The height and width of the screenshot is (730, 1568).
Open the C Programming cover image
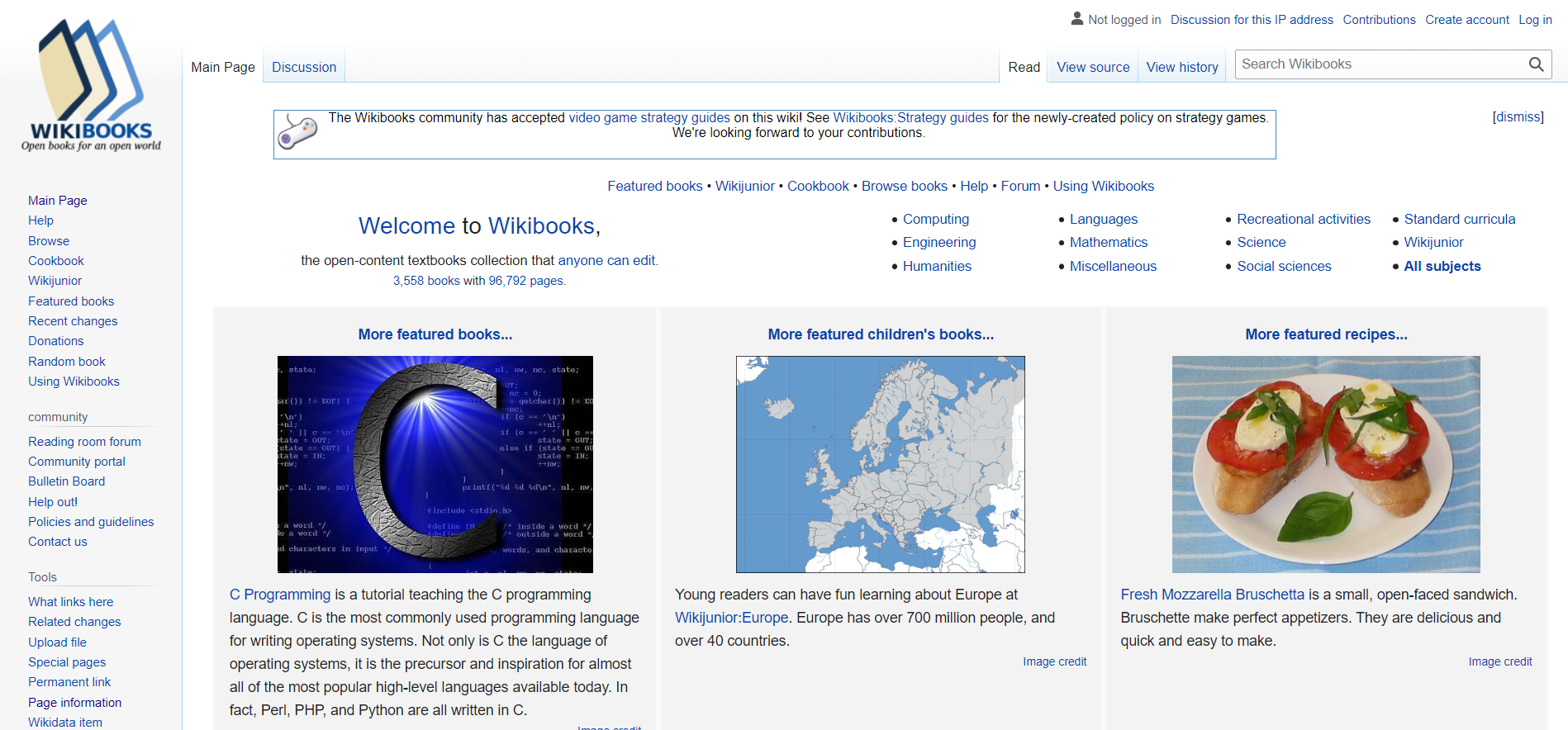click(x=435, y=464)
